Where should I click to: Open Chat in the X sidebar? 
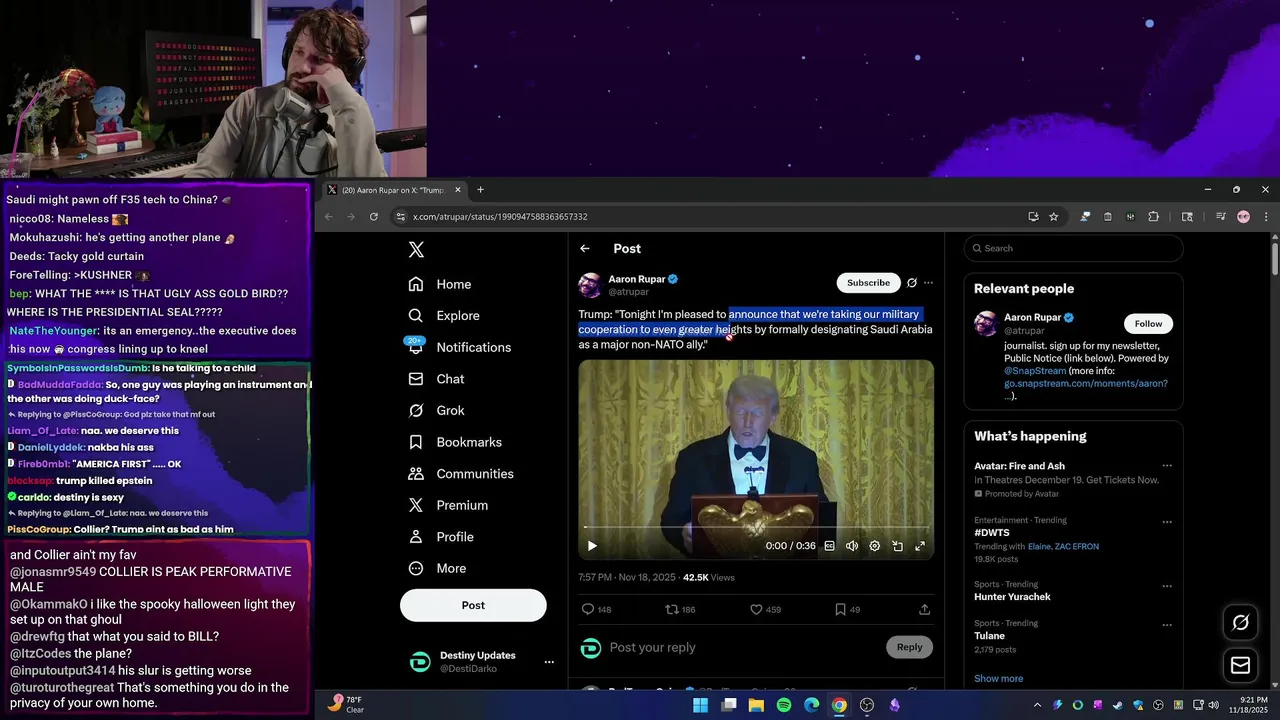pos(436,379)
